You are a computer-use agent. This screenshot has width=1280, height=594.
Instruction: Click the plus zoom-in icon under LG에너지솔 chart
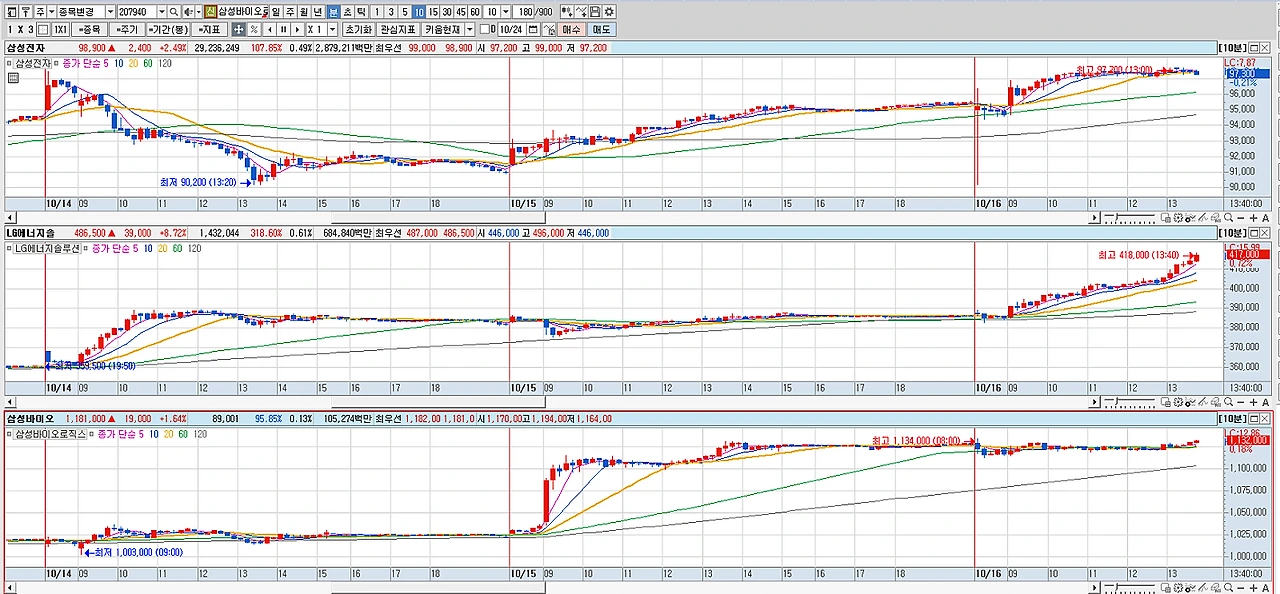[x=1253, y=401]
